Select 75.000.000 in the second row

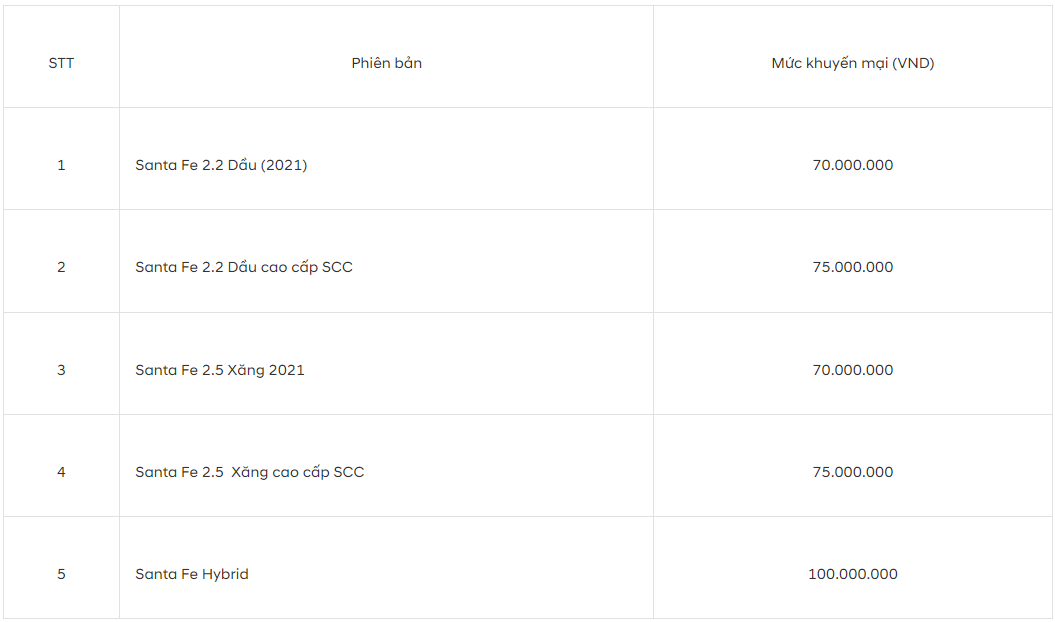[x=852, y=267]
